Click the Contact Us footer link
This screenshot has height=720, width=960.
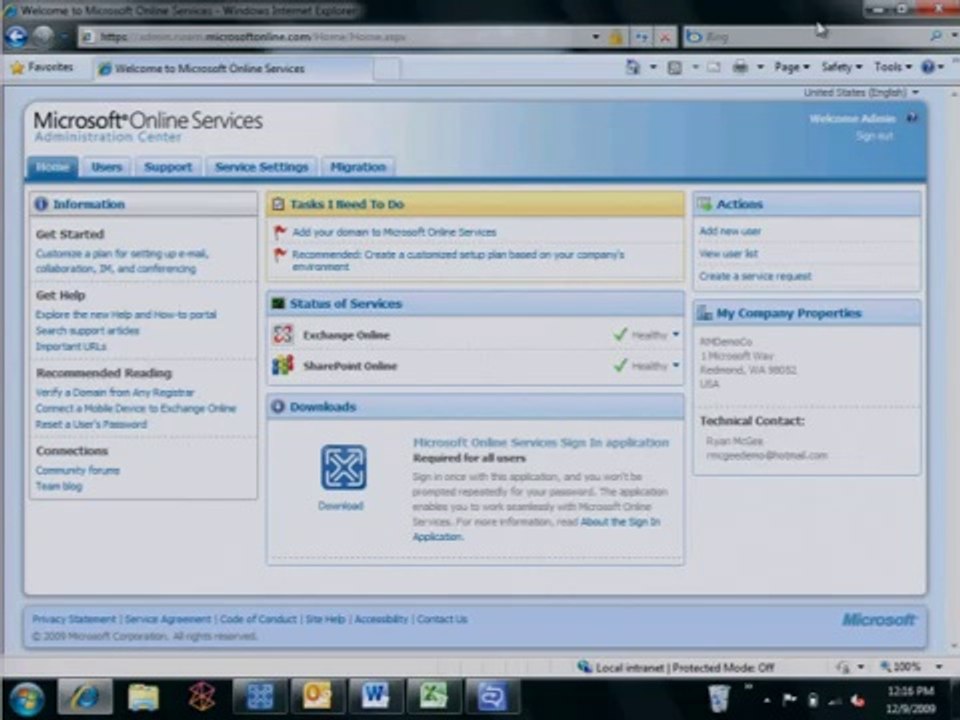click(442, 619)
